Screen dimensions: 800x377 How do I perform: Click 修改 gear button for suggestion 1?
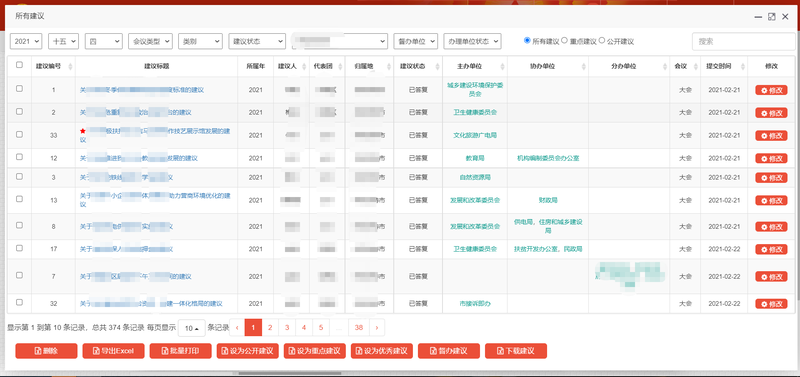click(771, 90)
